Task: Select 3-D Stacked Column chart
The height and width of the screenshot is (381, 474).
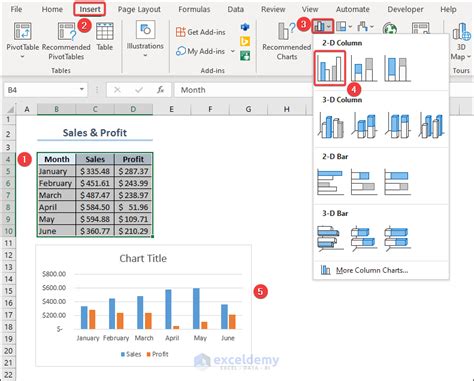Action: [x=364, y=125]
